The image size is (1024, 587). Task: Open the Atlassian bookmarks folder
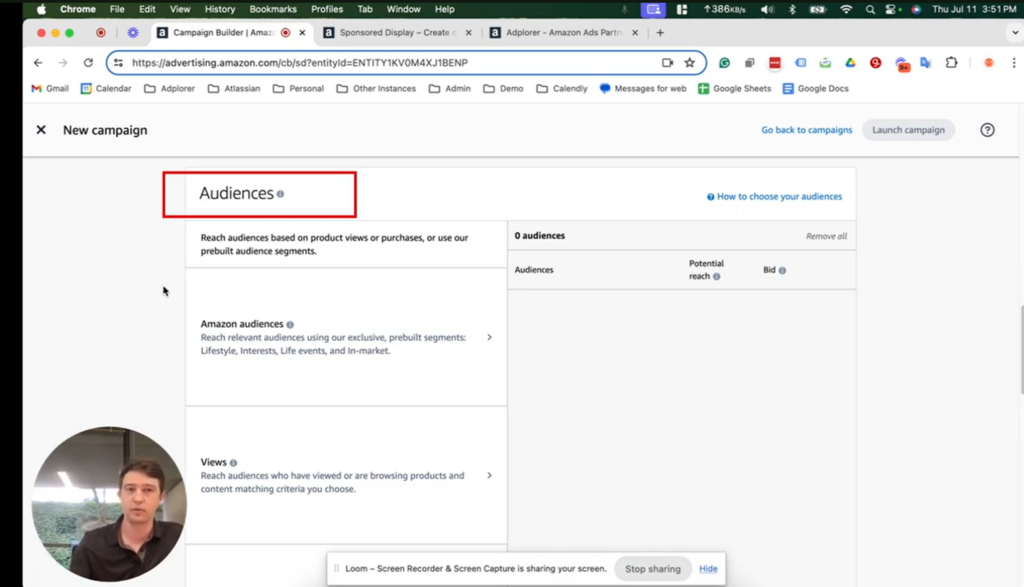point(233,89)
